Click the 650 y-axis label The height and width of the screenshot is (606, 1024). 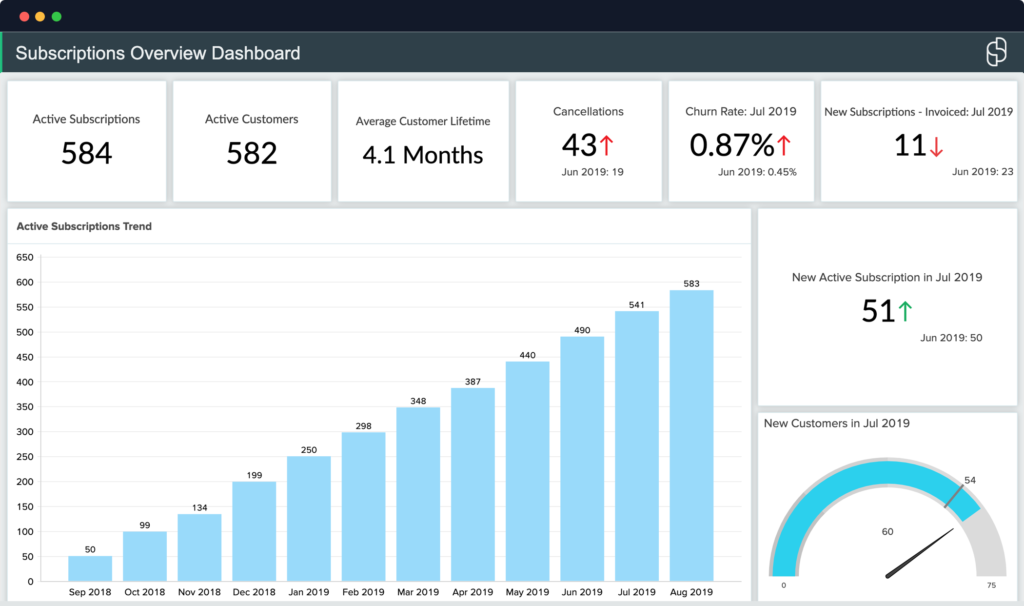25,257
